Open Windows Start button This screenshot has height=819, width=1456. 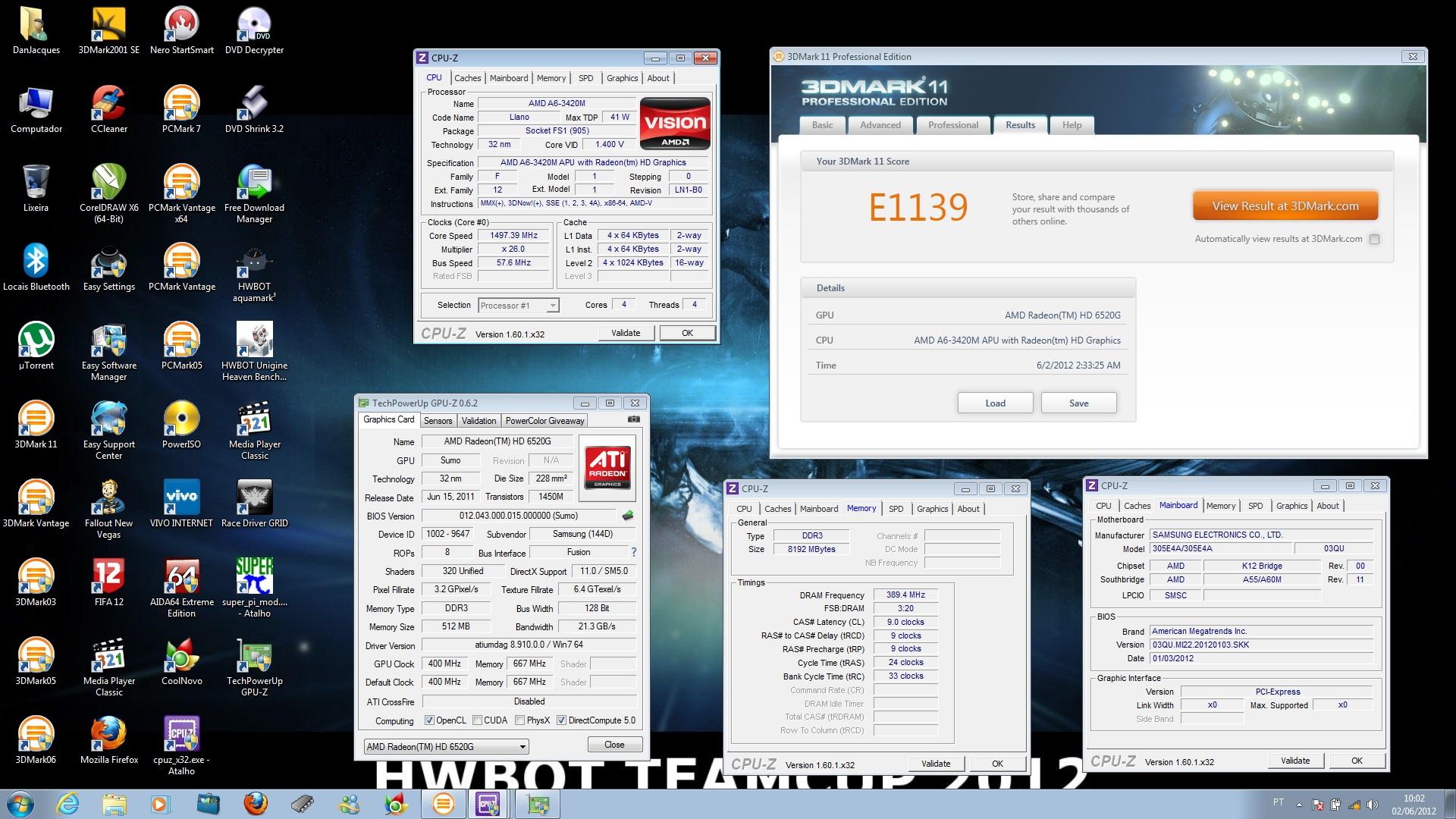[20, 804]
